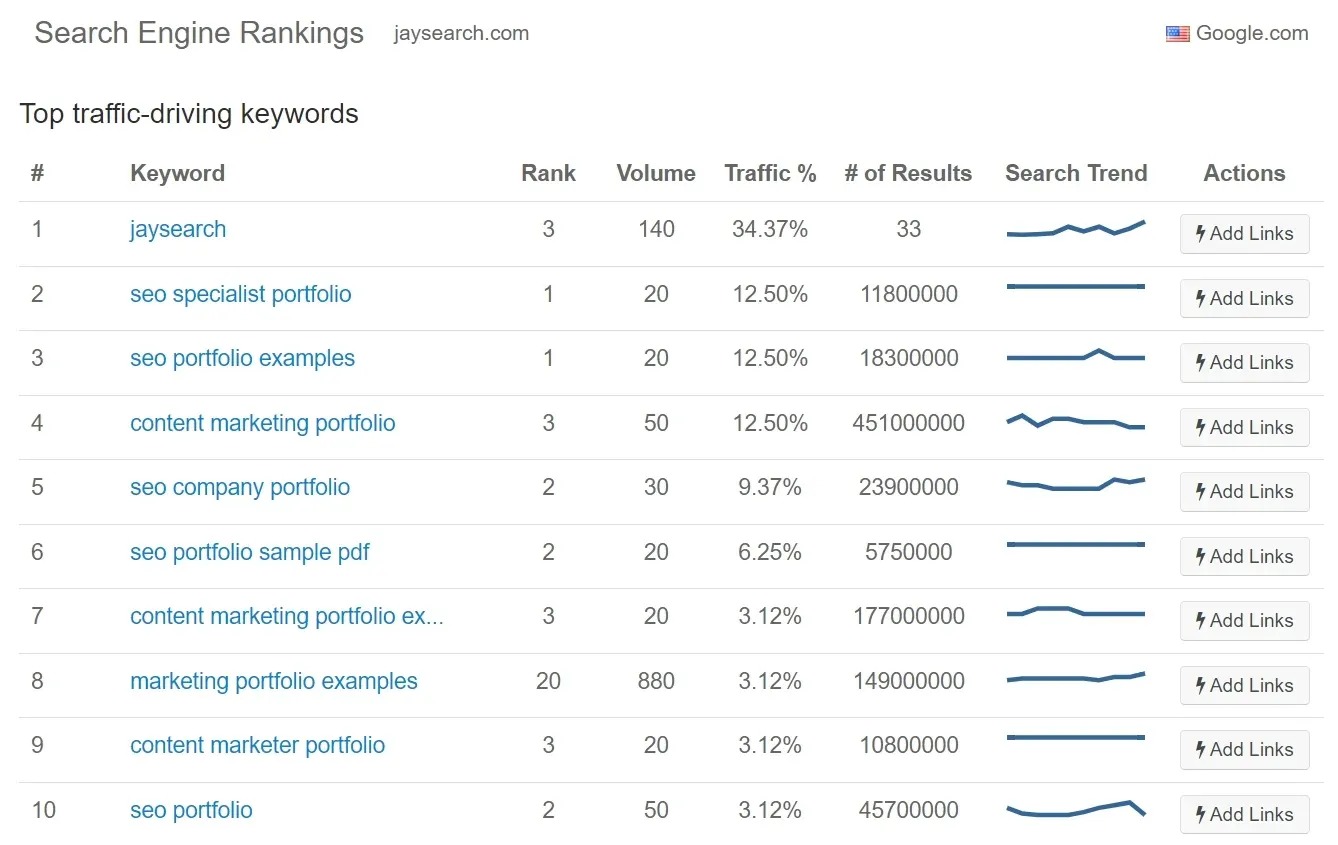This screenshot has width=1338, height=845.
Task: Click the Volume column header
Action: [x=656, y=173]
